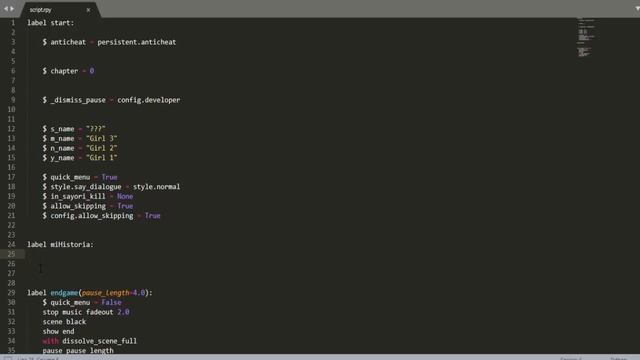Click the code minimap preview
The image size is (640, 360).
click(x=586, y=37)
